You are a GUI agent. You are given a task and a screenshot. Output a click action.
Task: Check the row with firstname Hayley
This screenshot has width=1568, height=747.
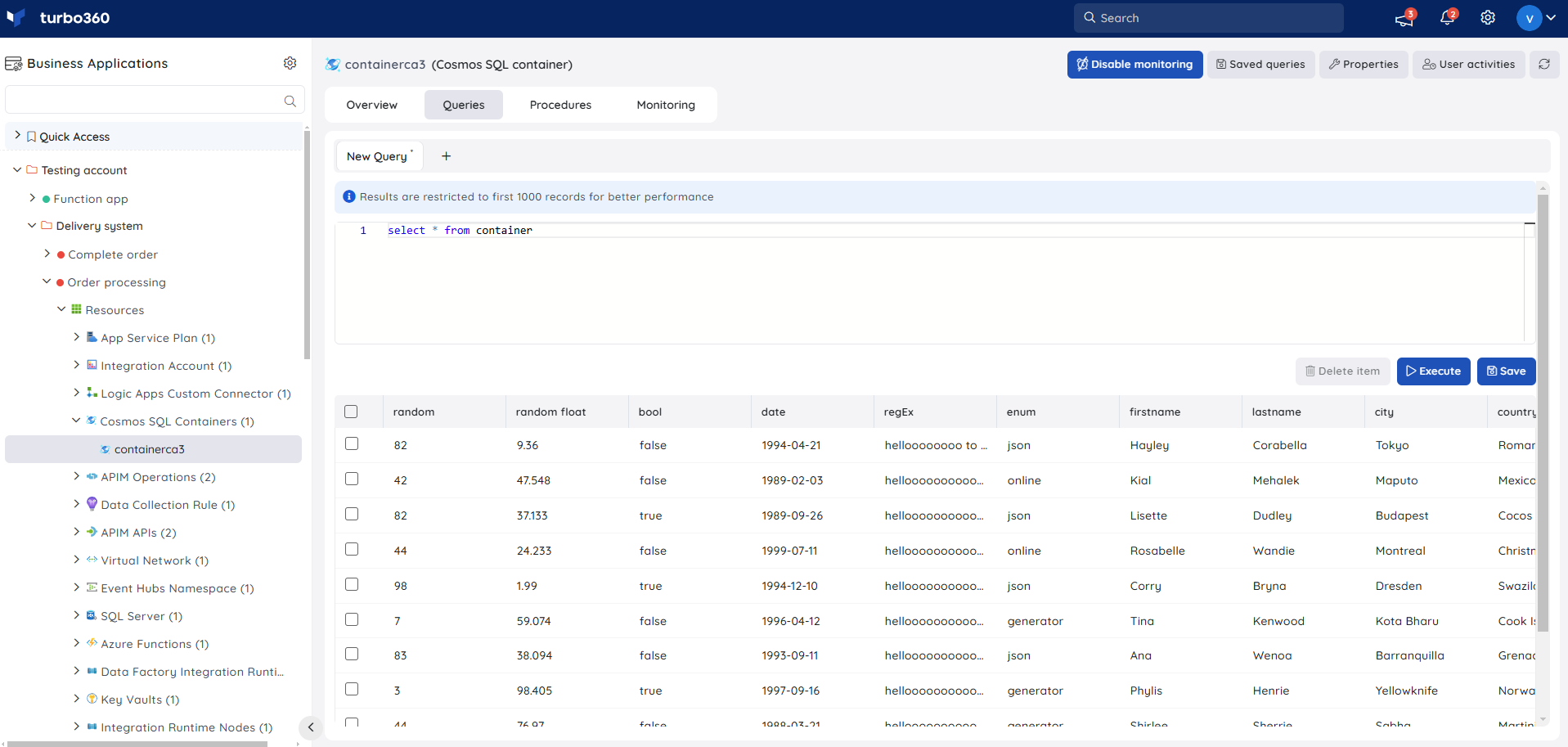point(352,443)
